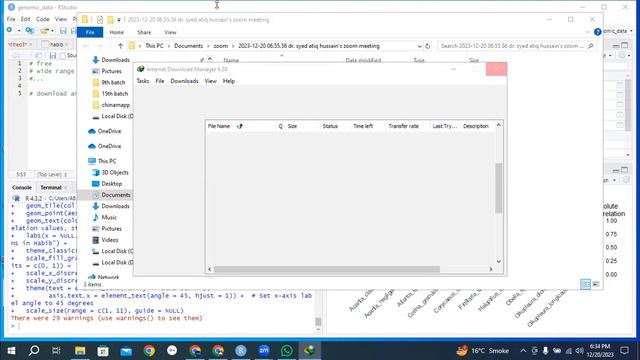Click the Time left column header in IDM
Viewport: 640px width, 360px height.
coord(363,126)
